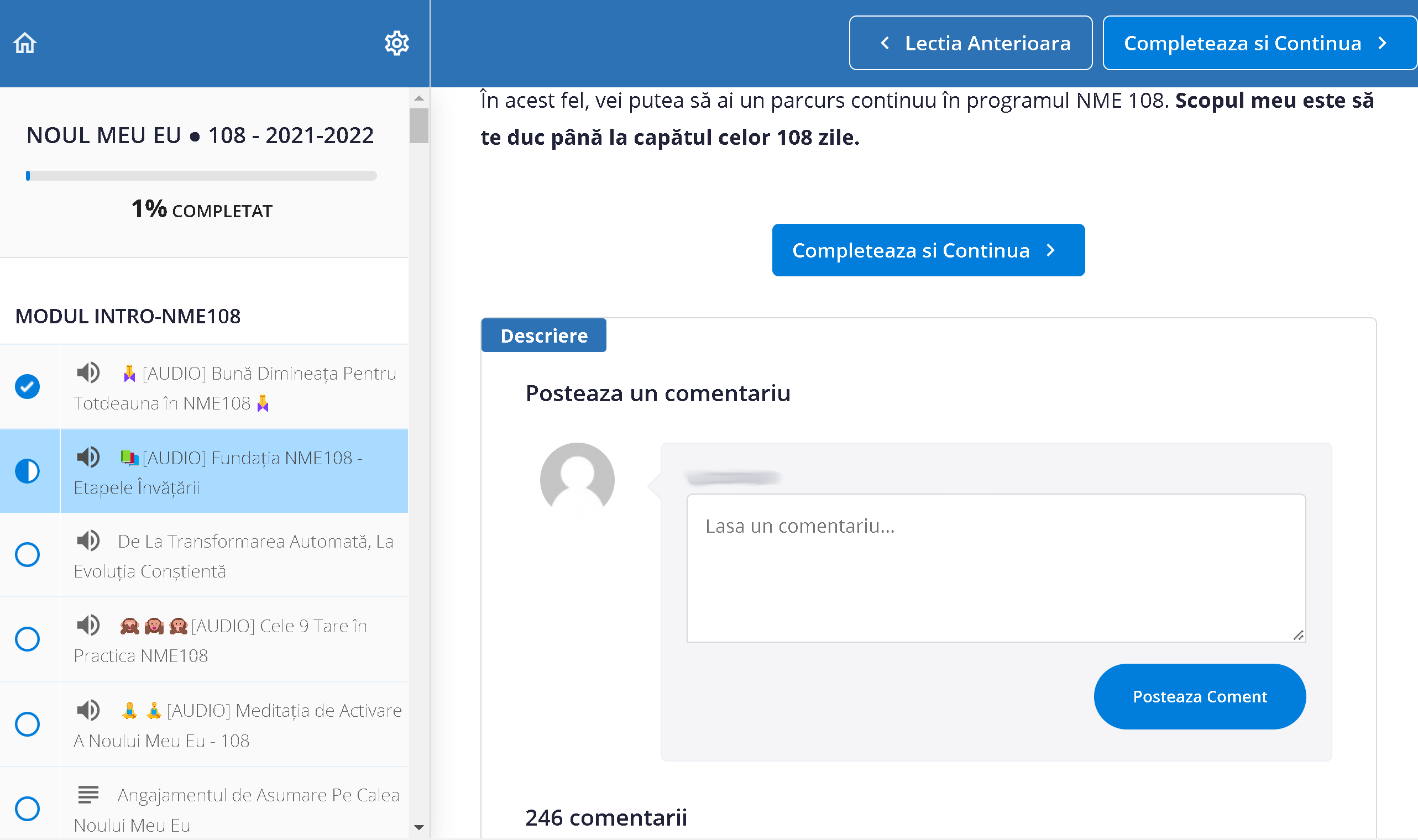The width and height of the screenshot is (1418, 840).
Task: Click the course title NOUL MEU EU 108
Action: pyautogui.click(x=200, y=135)
